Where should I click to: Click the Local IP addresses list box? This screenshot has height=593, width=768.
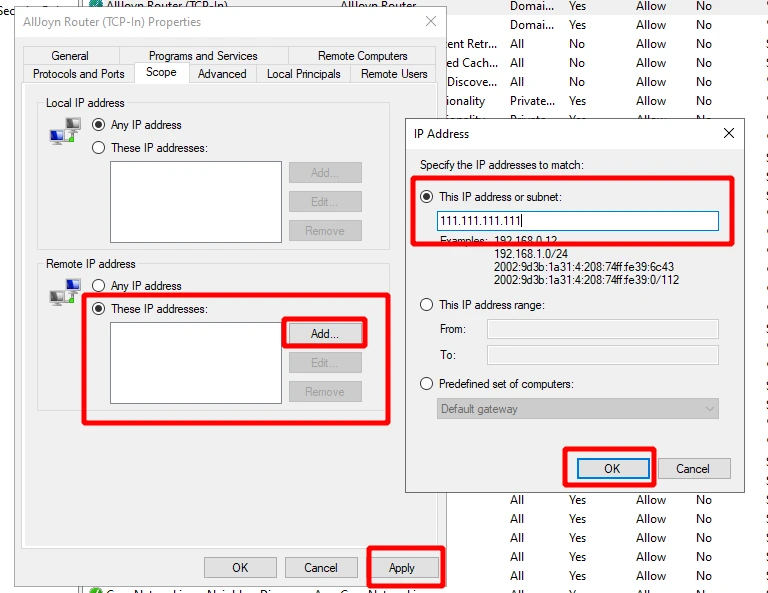tap(195, 202)
